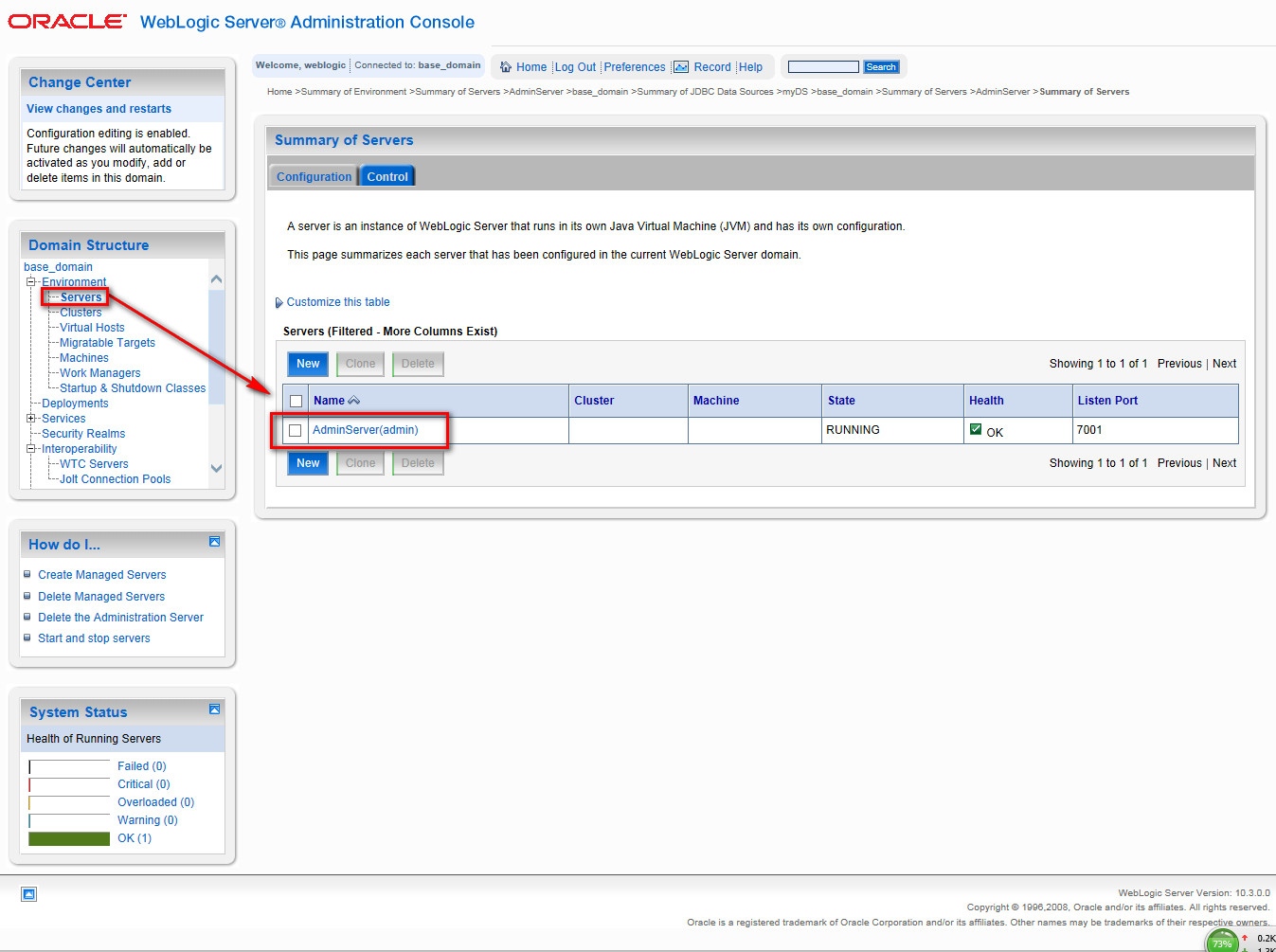Focus the search input field
Image resolution: width=1276 pixels, height=952 pixels.
click(x=823, y=67)
